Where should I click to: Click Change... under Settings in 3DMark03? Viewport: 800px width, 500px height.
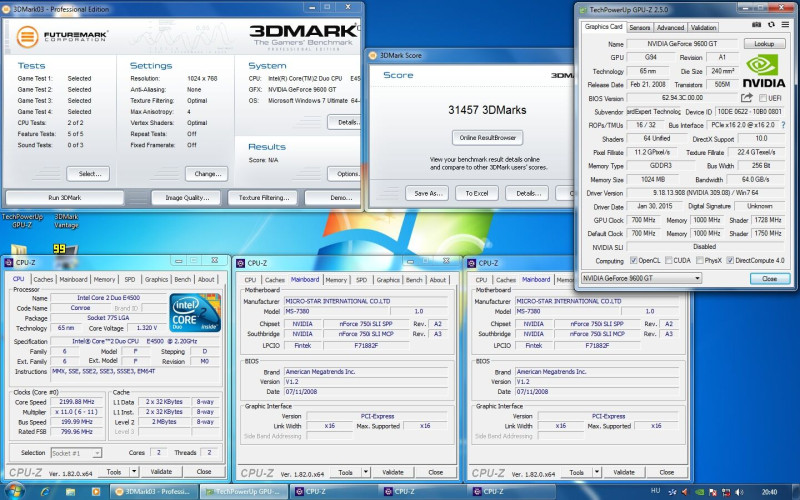(x=207, y=174)
